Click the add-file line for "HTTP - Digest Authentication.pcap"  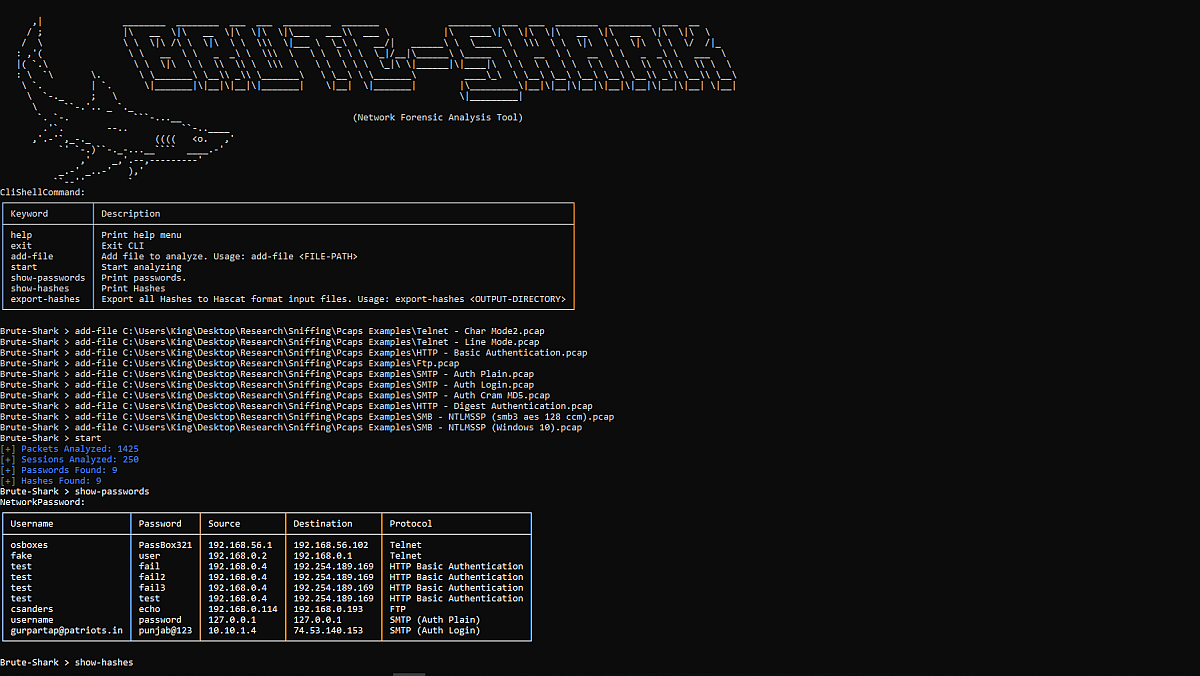296,406
